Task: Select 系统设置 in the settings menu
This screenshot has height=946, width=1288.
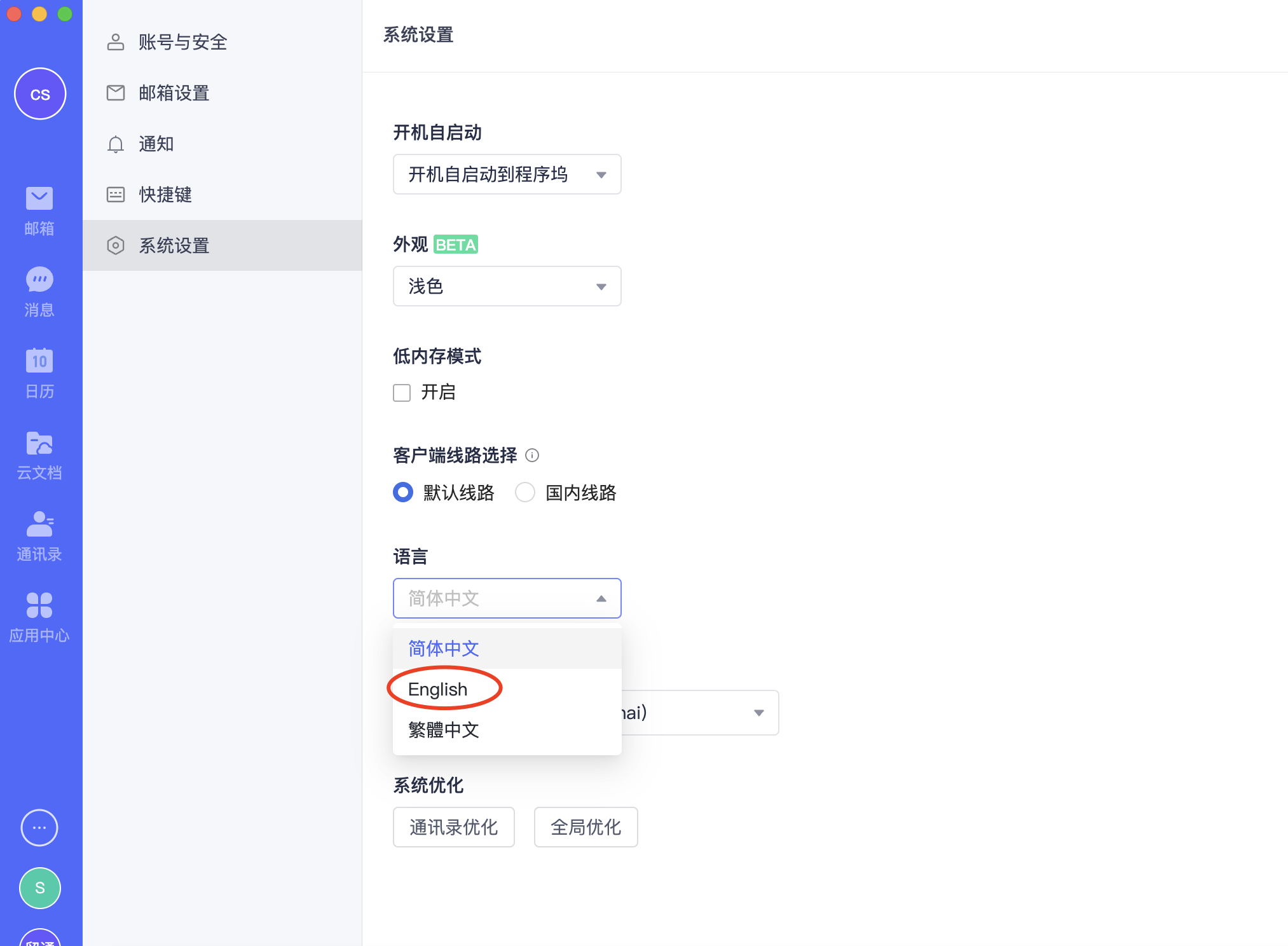Action: pyautogui.click(x=223, y=245)
